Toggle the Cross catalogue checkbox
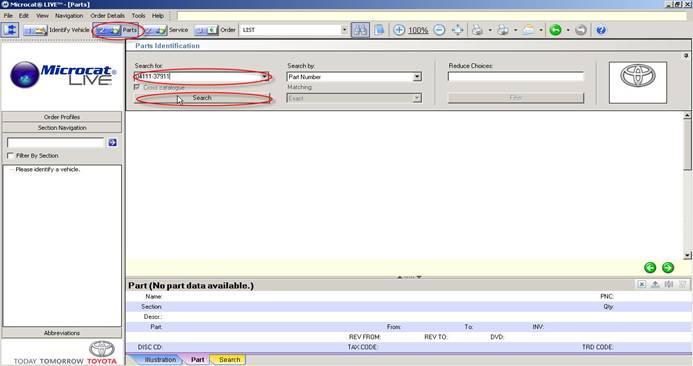This screenshot has width=693, height=366. (x=137, y=88)
